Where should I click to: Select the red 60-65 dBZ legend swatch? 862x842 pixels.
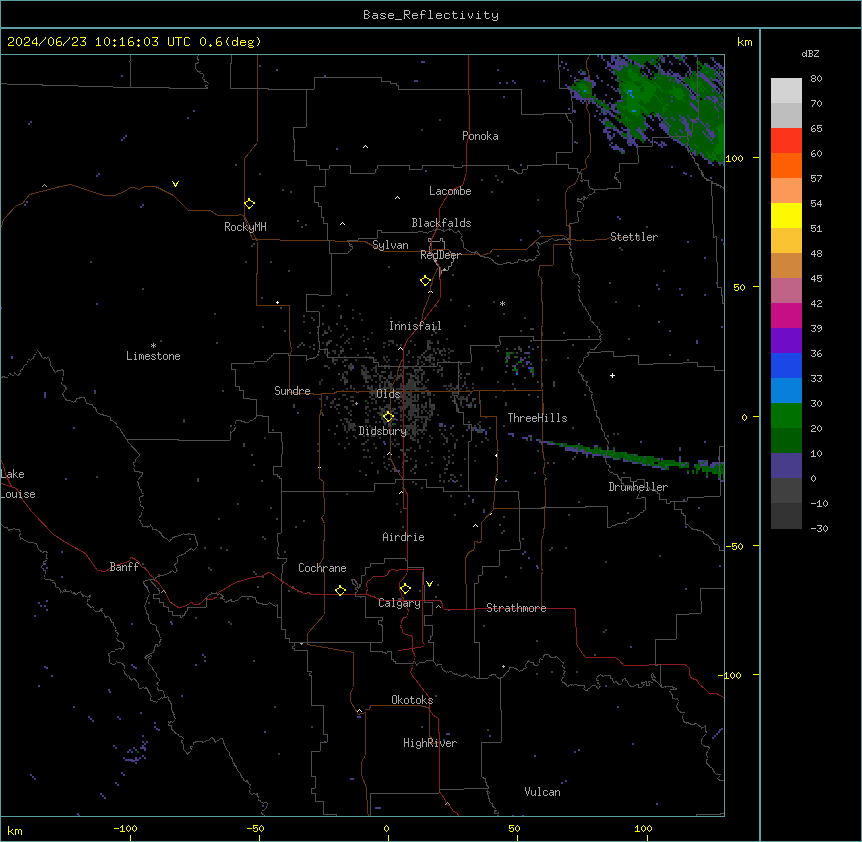coord(786,141)
